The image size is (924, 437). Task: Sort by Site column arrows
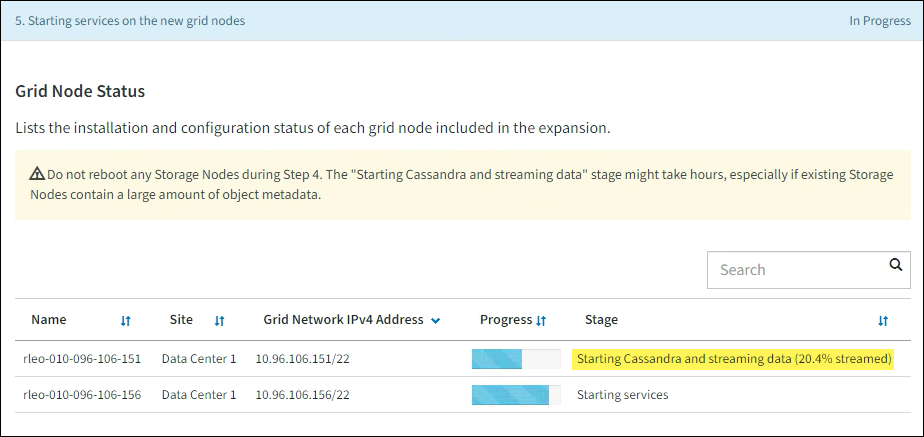point(219,321)
